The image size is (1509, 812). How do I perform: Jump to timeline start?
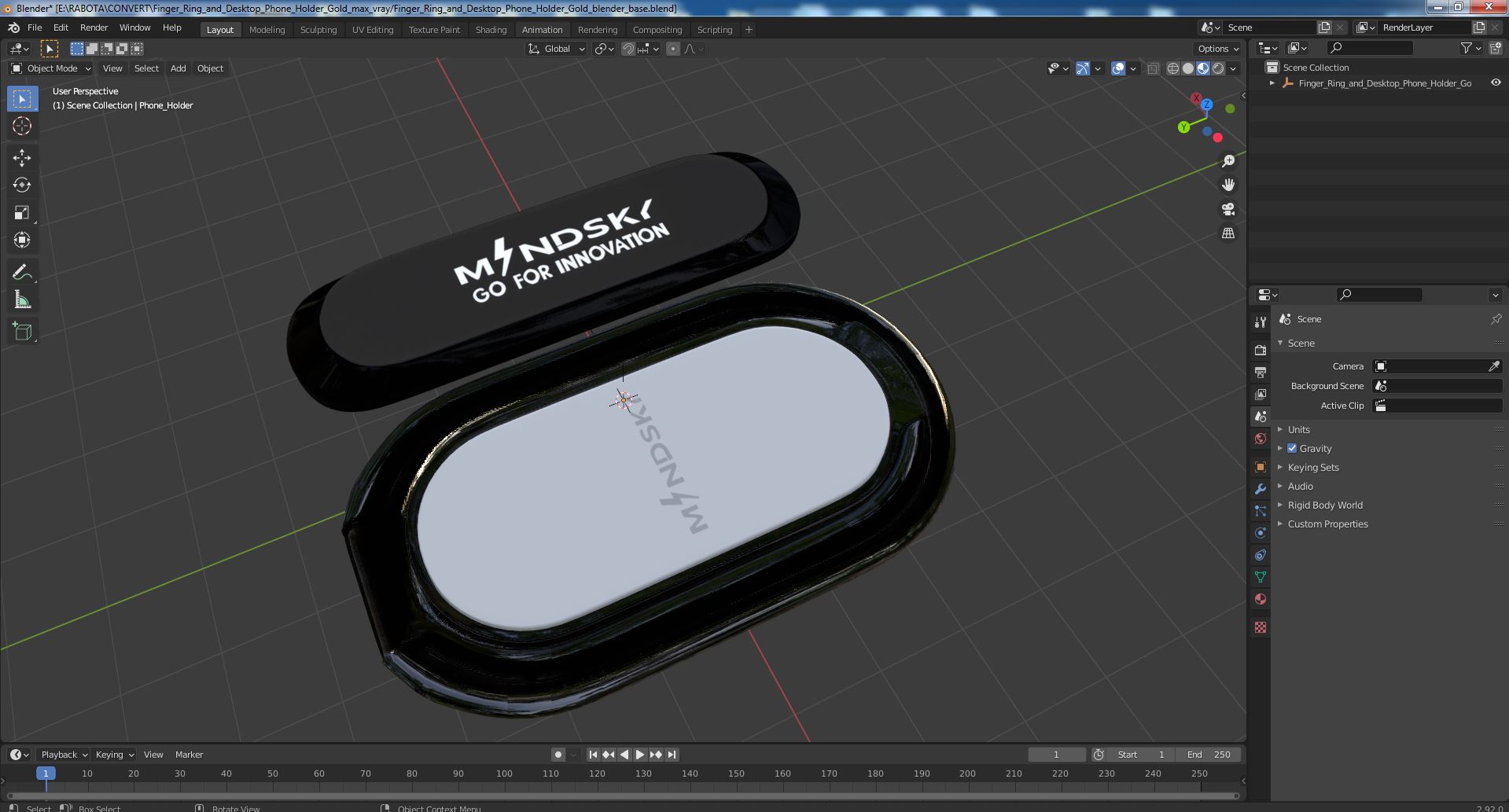pyautogui.click(x=594, y=755)
